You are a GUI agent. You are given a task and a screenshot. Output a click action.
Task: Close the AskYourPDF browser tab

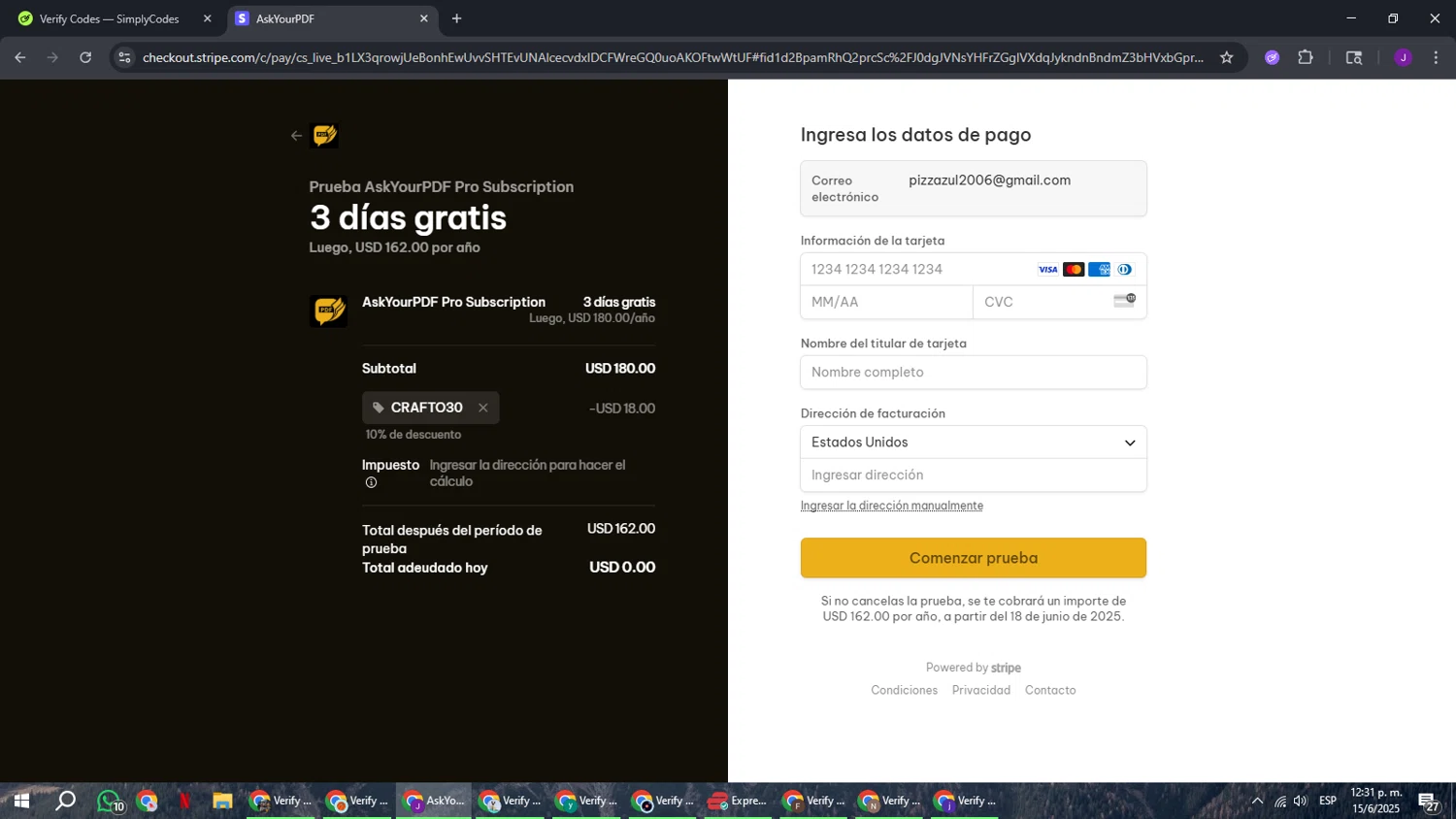click(x=423, y=18)
